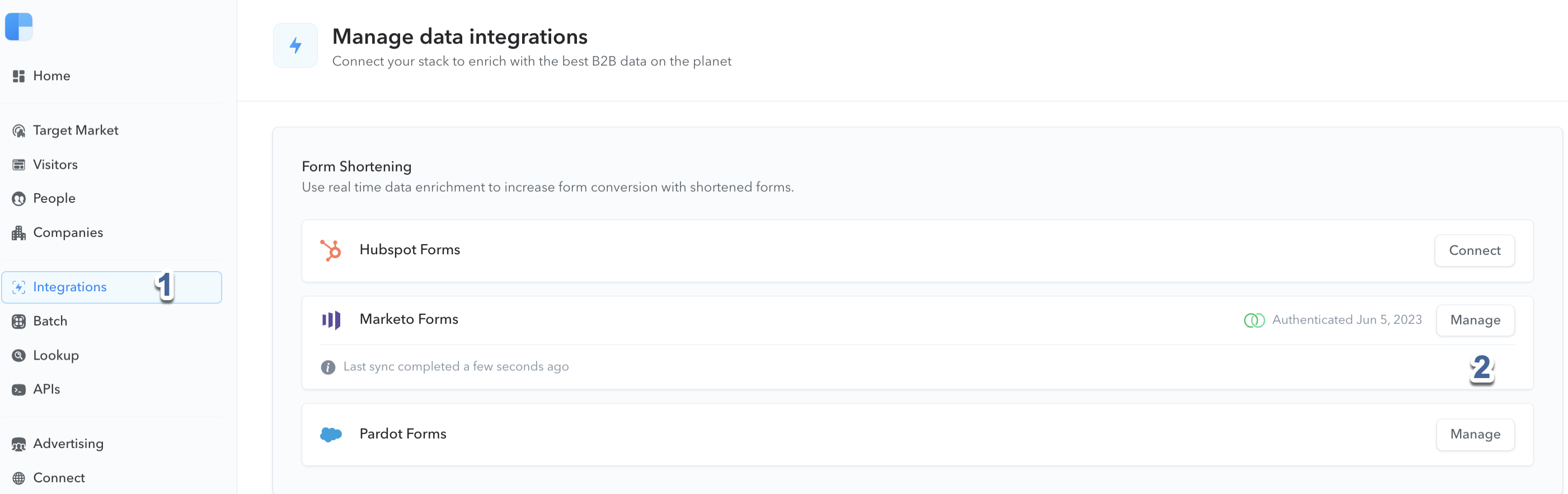Go to Target Market page
Viewport: 1568px width, 494px height.
click(x=76, y=131)
